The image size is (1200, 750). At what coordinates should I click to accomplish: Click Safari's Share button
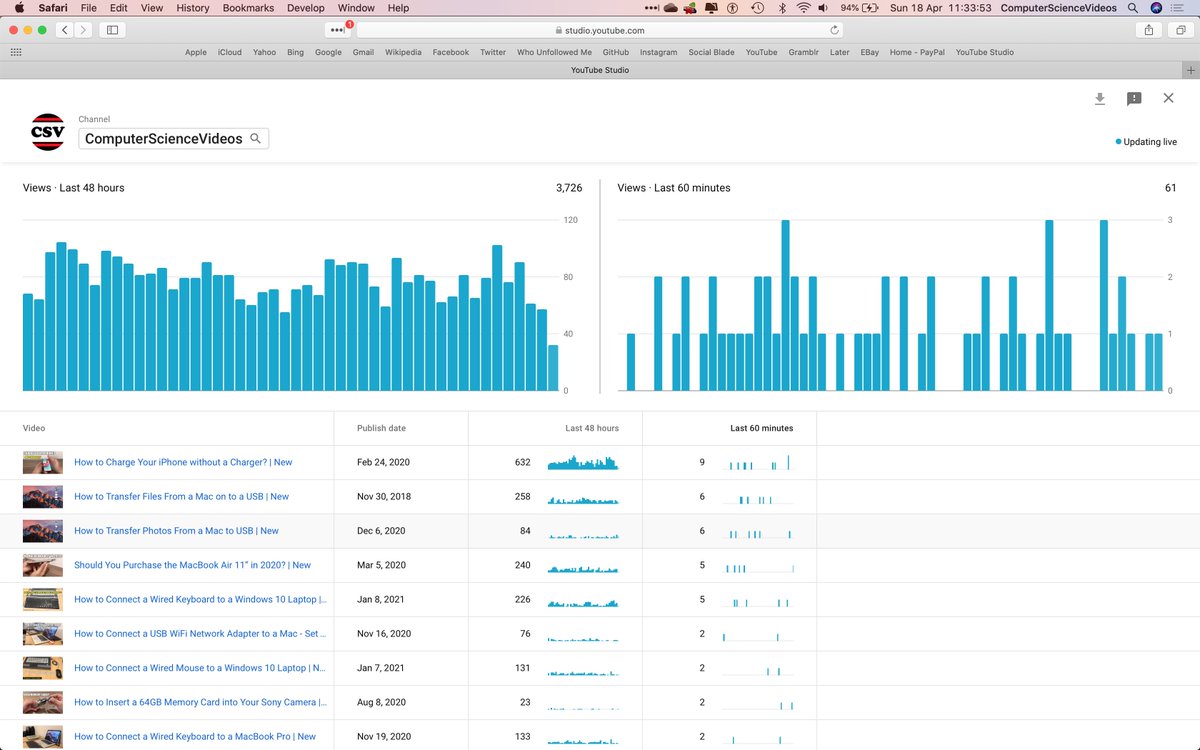(1149, 30)
